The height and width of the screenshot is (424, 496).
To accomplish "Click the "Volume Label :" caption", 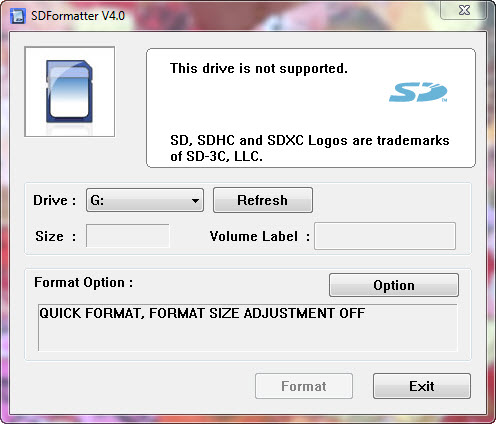I will pos(260,236).
